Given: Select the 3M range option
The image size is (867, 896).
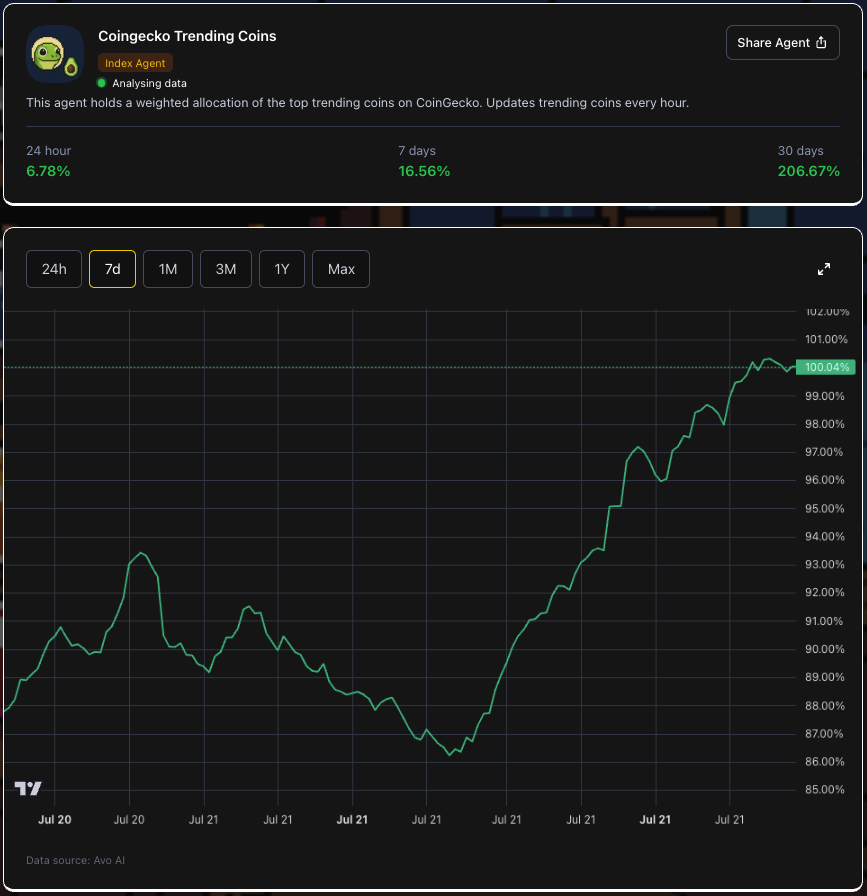Looking at the screenshot, I should pyautogui.click(x=225, y=268).
